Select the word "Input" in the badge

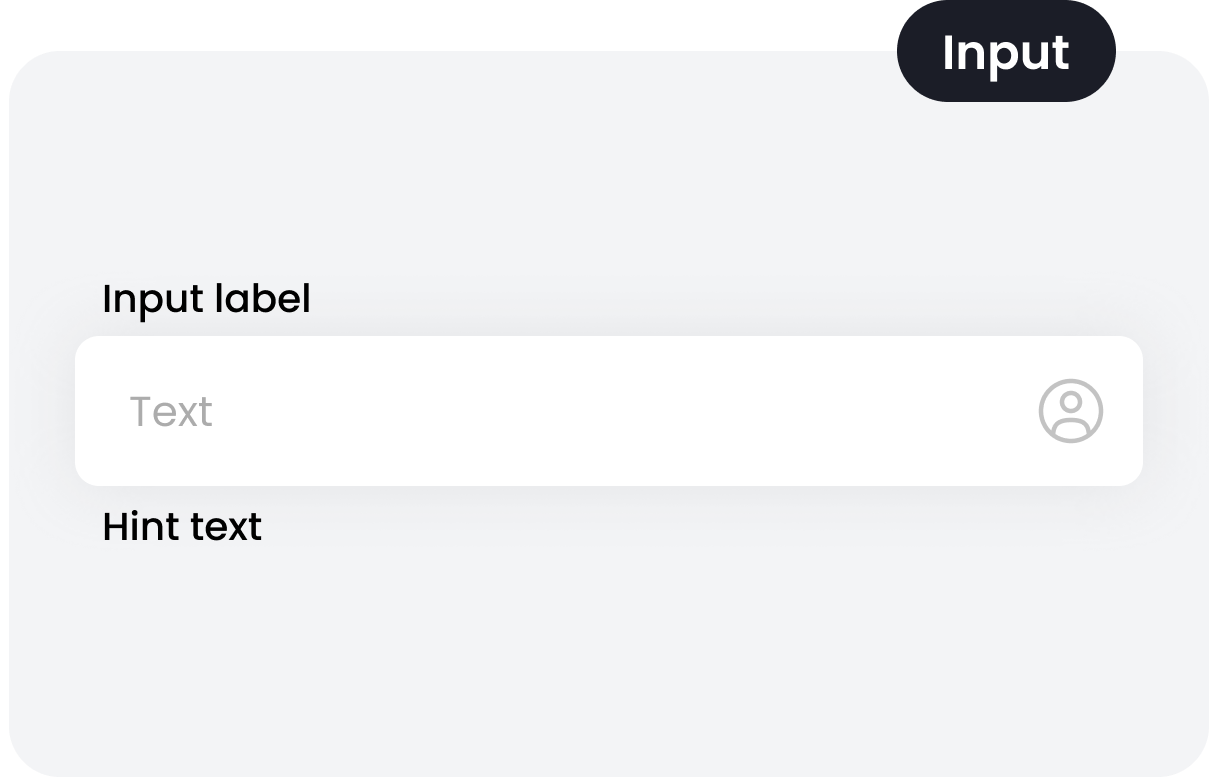click(x=1005, y=52)
